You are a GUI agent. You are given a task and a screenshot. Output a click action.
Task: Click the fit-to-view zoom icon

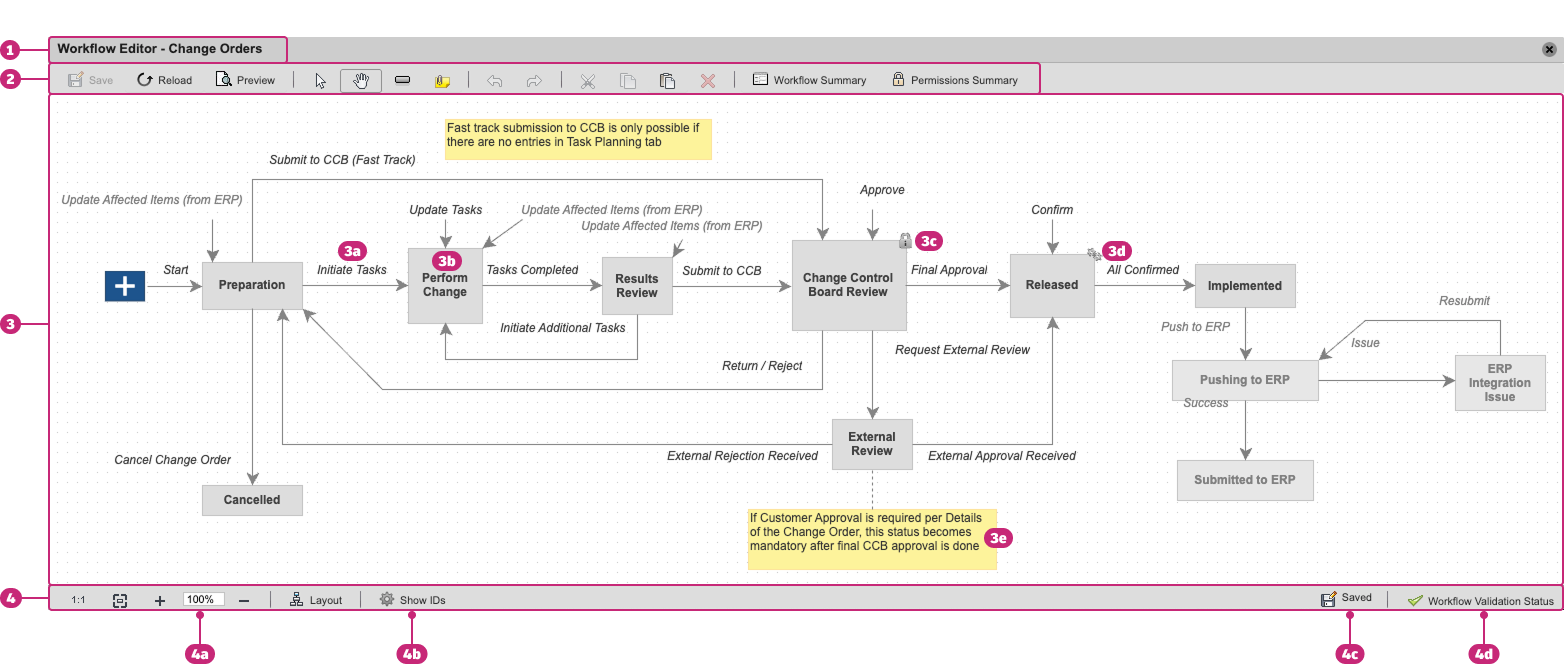(119, 599)
